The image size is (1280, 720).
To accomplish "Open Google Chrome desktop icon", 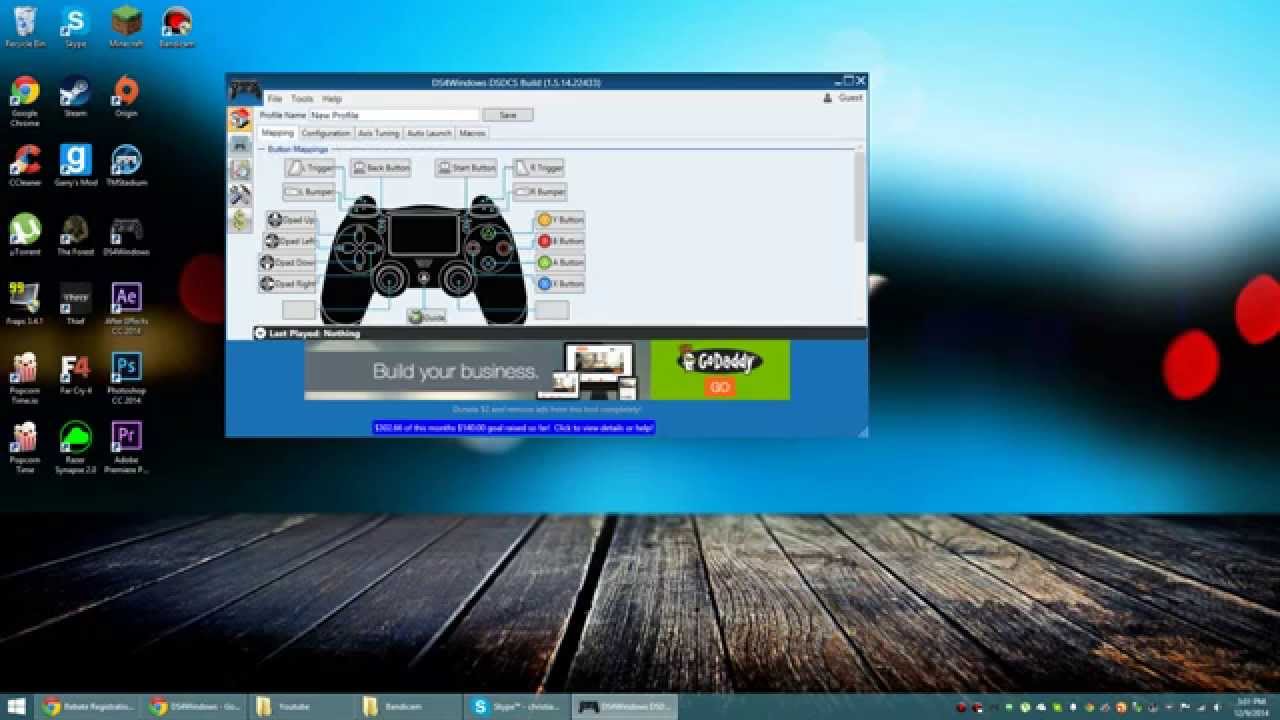I will pyautogui.click(x=25, y=100).
